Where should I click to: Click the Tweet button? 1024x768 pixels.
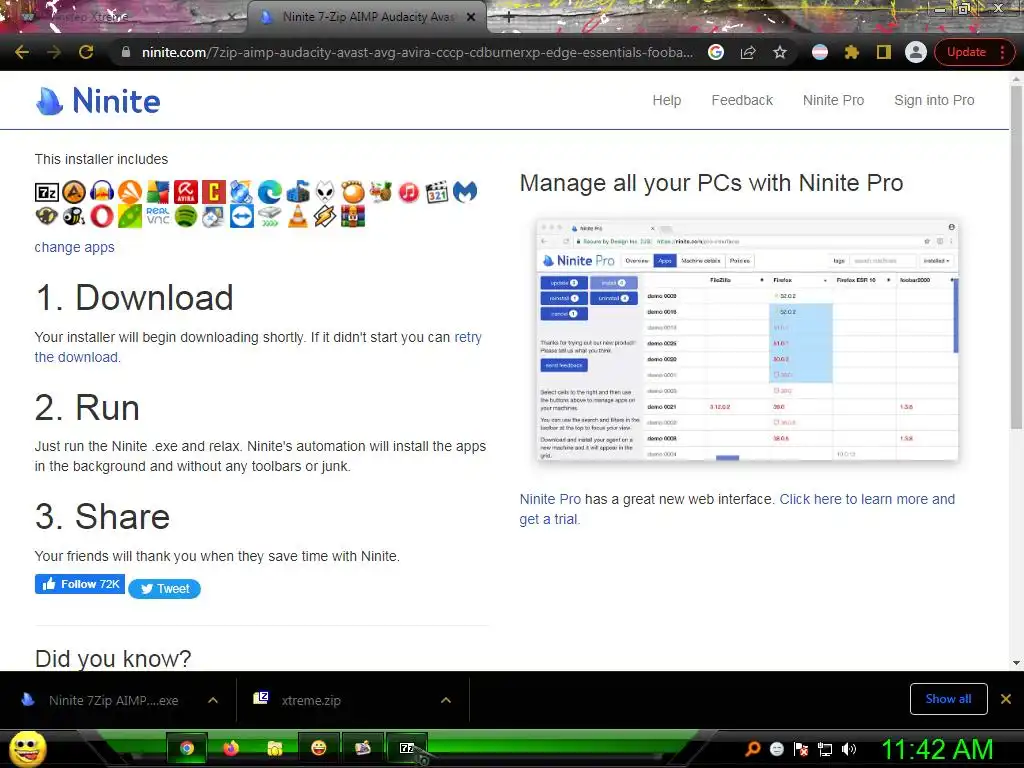pos(165,589)
